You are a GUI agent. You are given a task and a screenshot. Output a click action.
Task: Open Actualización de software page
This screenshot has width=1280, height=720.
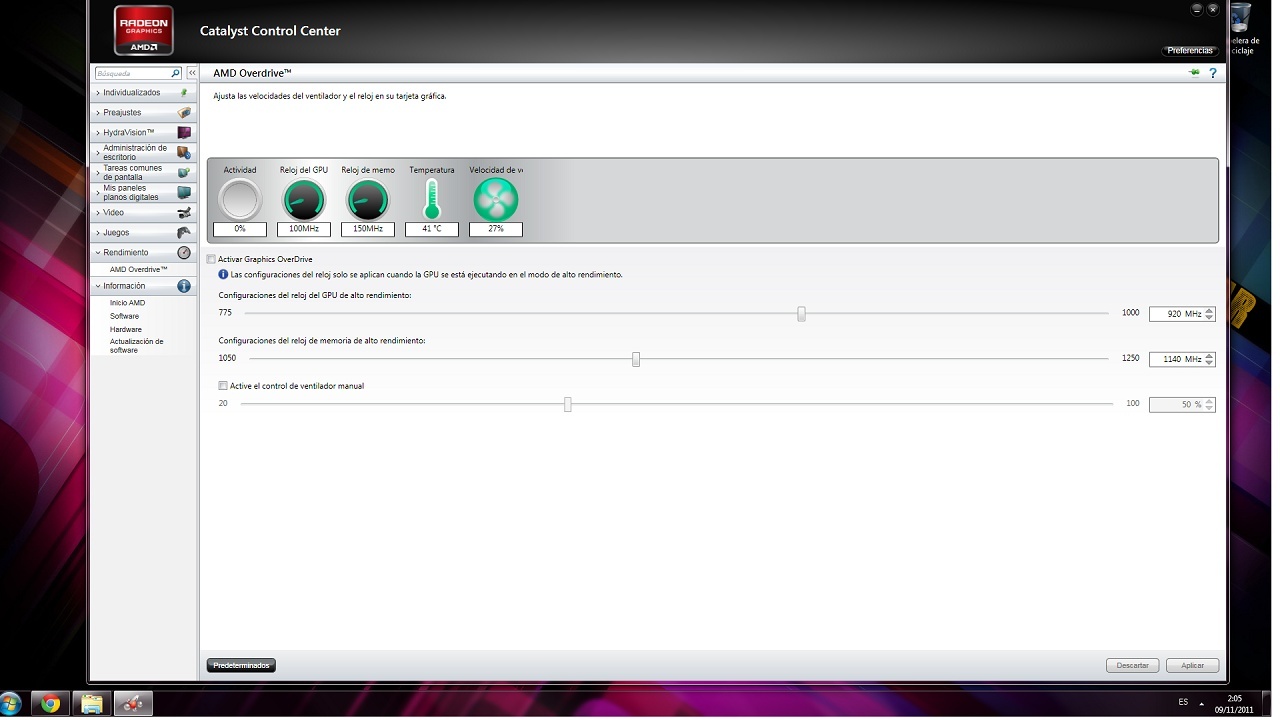(137, 346)
